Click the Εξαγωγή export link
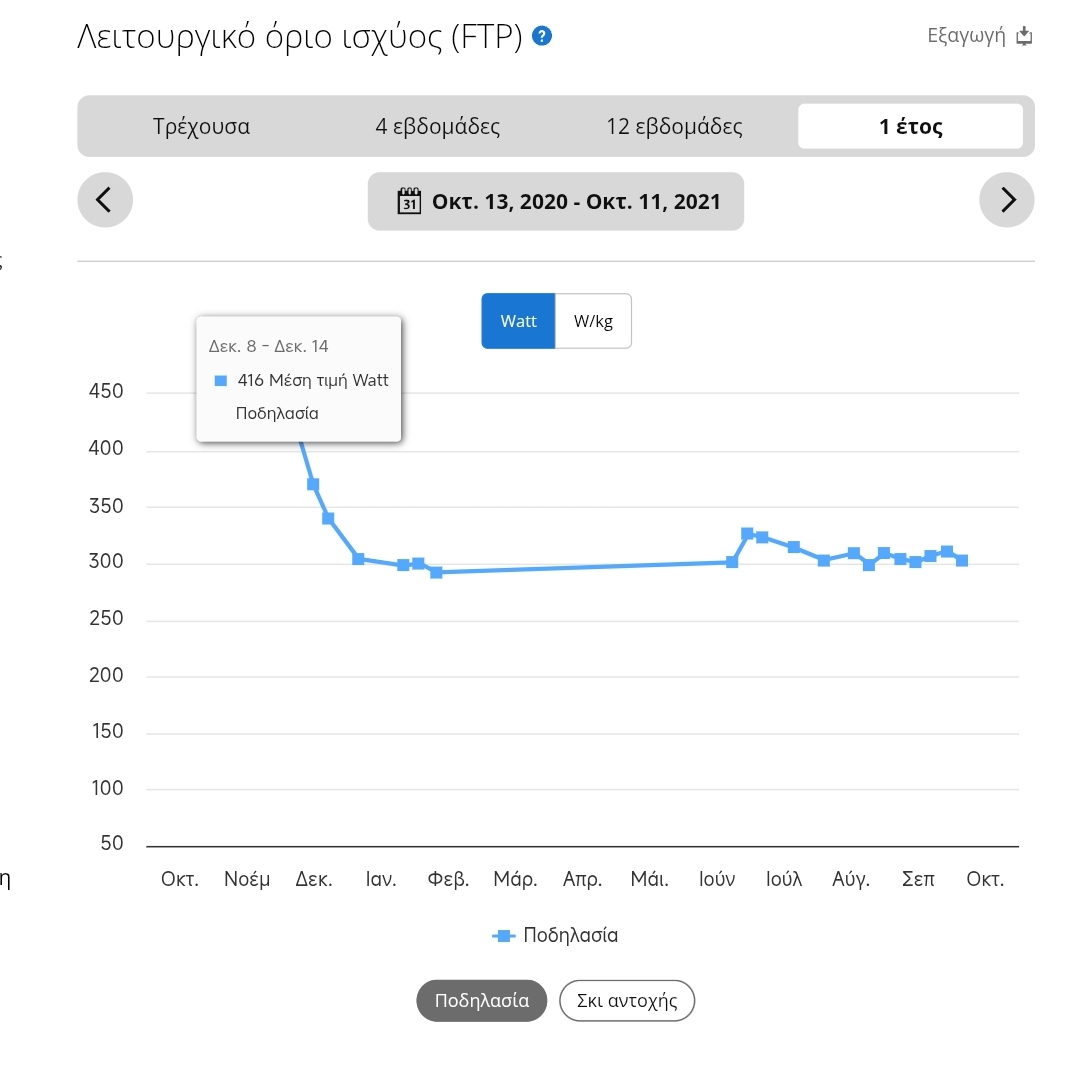 click(x=966, y=37)
